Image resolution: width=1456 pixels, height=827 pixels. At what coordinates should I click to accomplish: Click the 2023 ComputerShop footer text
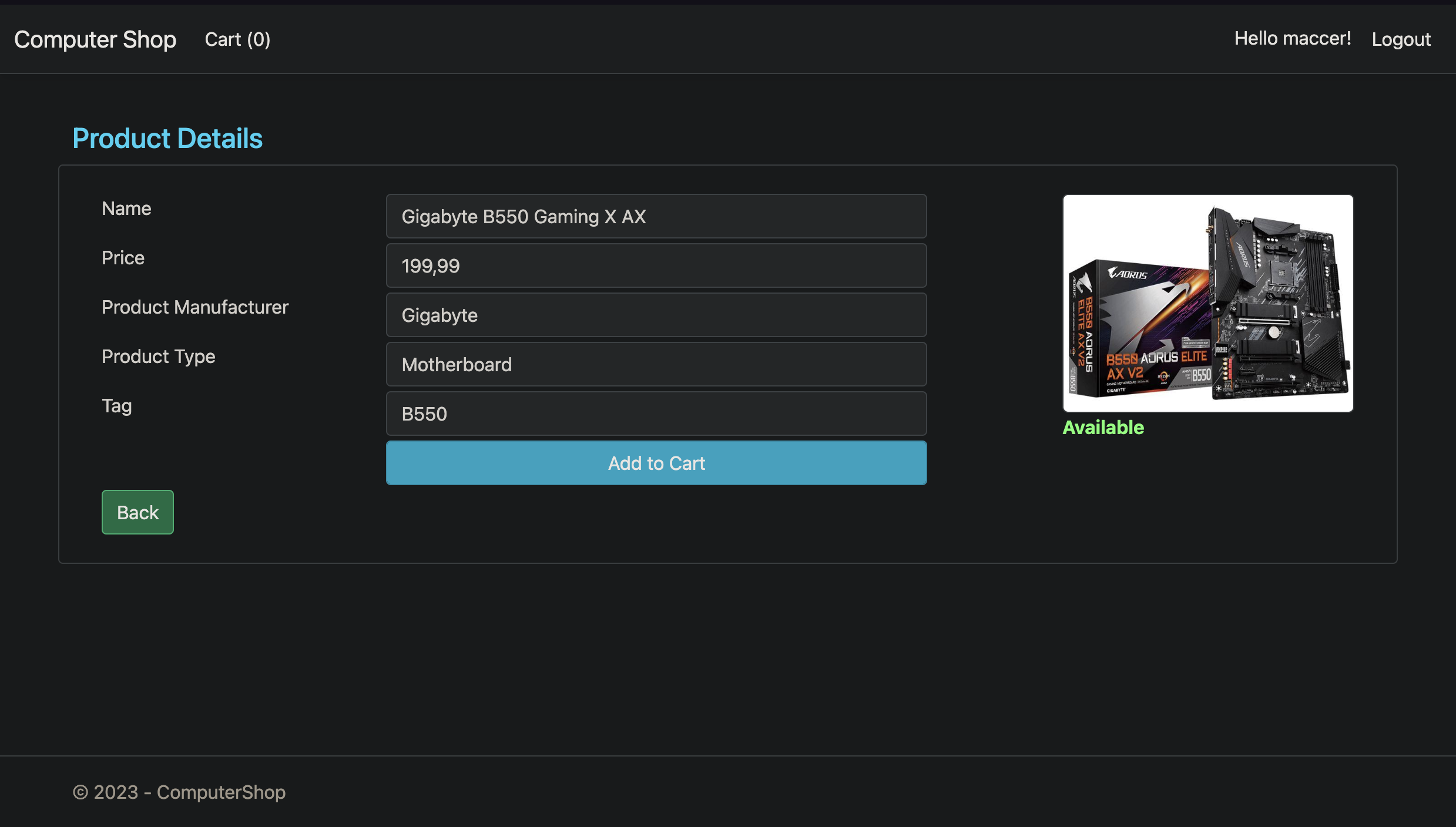[x=179, y=792]
